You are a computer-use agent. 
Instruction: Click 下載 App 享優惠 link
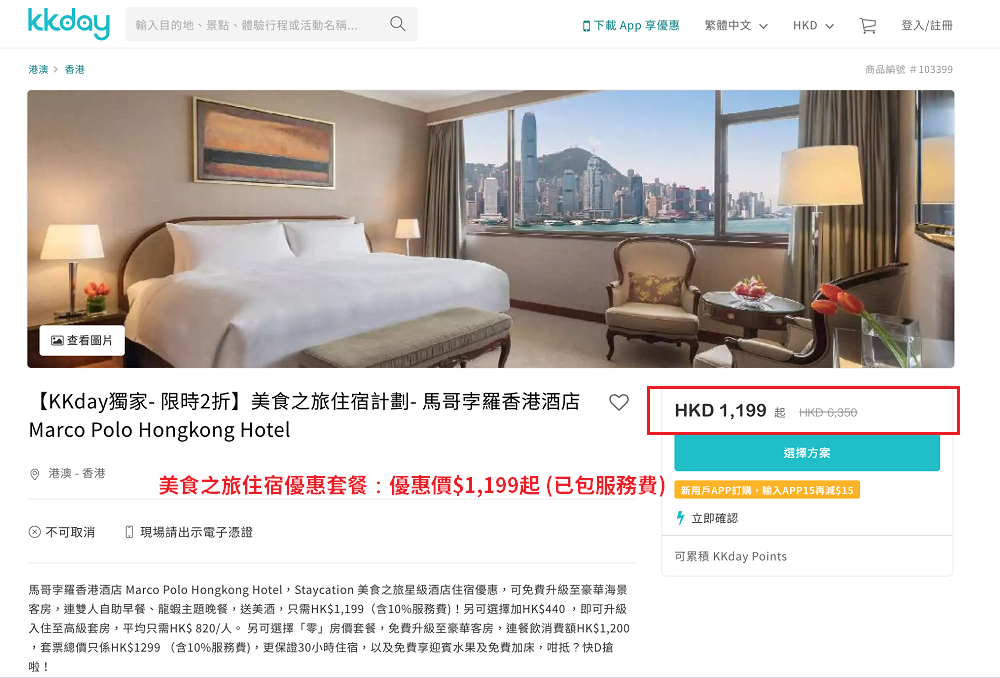[x=631, y=26]
